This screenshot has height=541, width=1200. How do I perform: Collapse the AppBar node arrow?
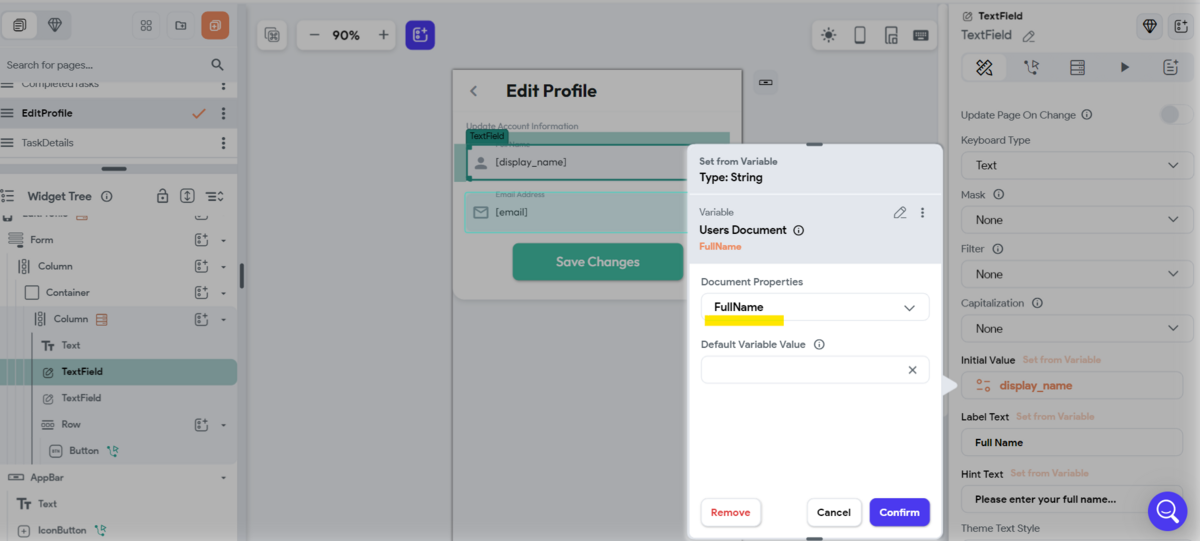point(224,478)
